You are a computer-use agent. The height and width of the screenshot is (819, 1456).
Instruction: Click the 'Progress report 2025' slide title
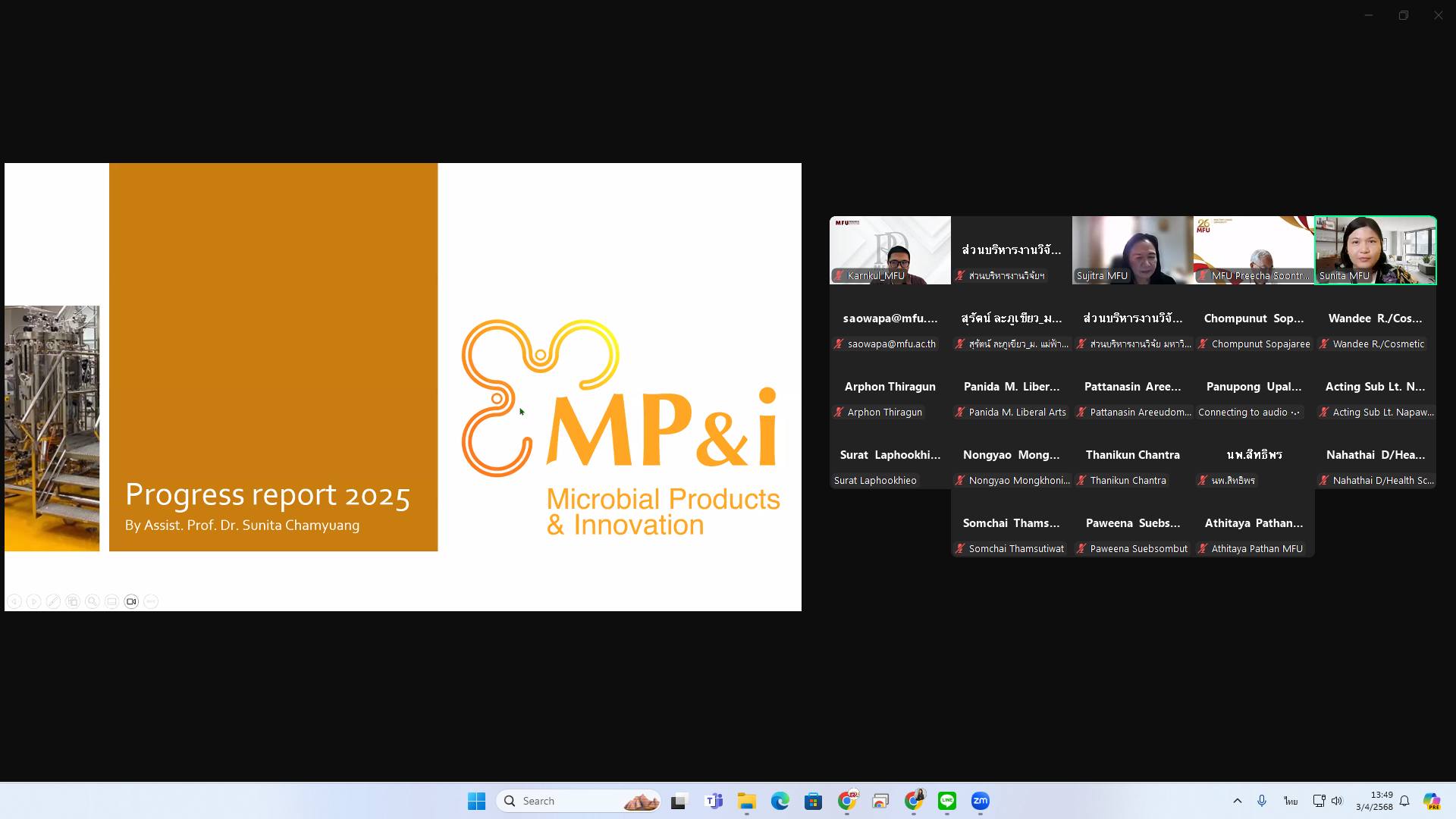point(268,494)
